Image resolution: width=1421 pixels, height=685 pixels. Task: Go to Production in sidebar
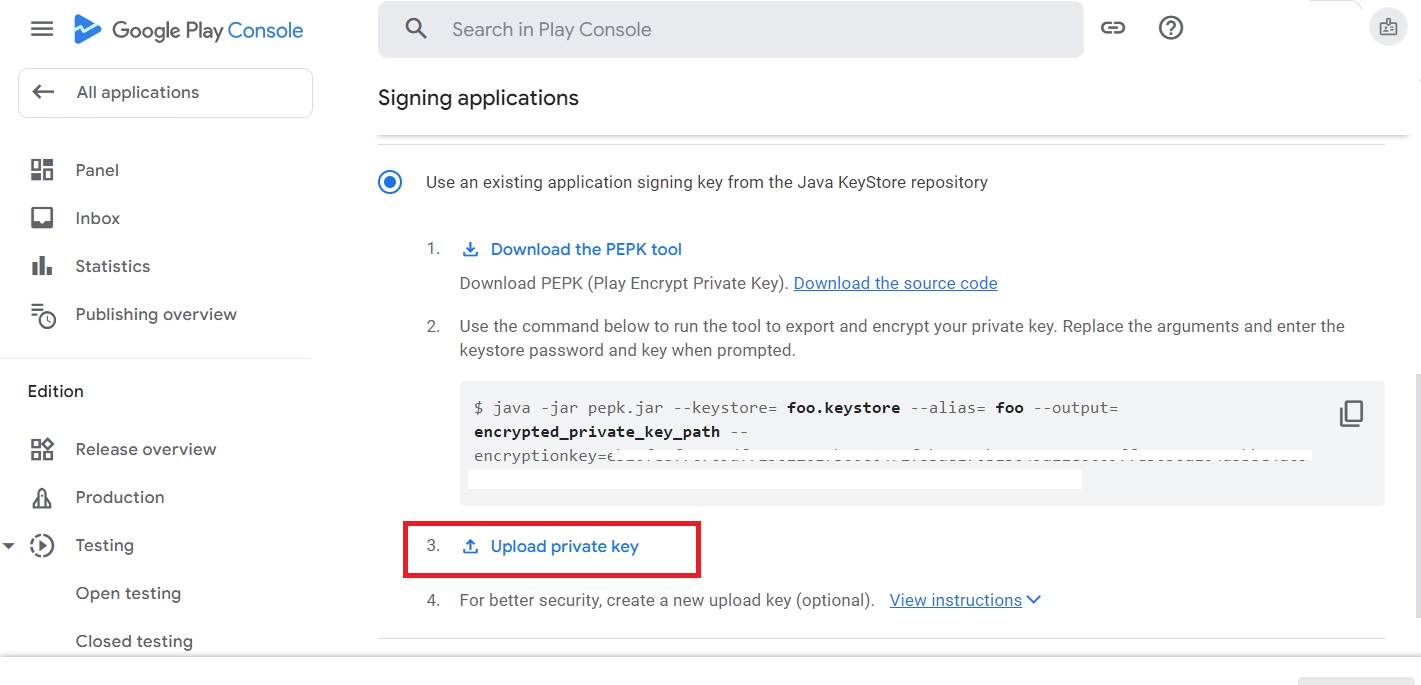(x=119, y=497)
